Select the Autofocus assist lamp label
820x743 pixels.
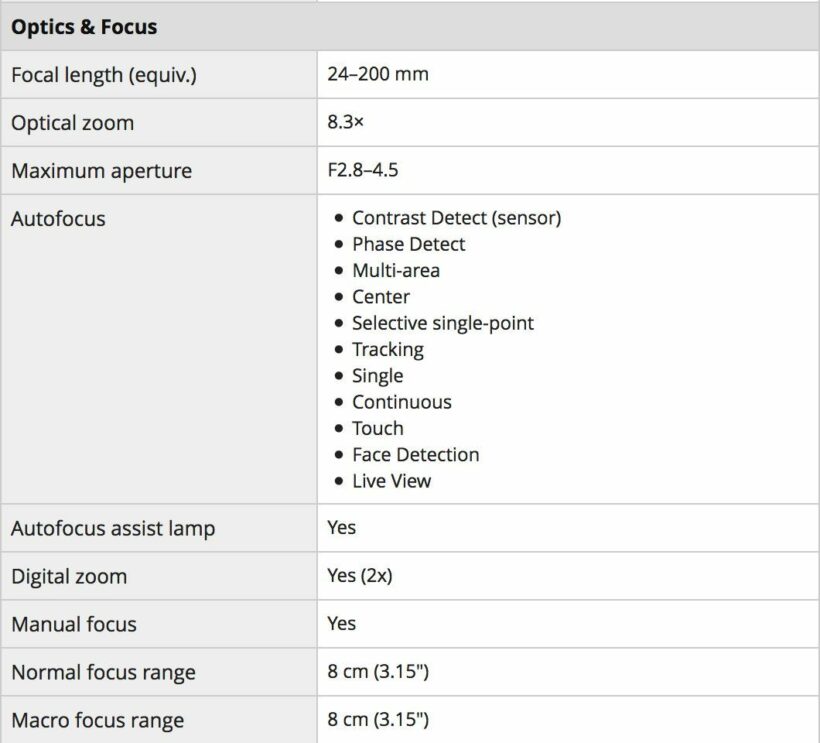[x=113, y=528]
